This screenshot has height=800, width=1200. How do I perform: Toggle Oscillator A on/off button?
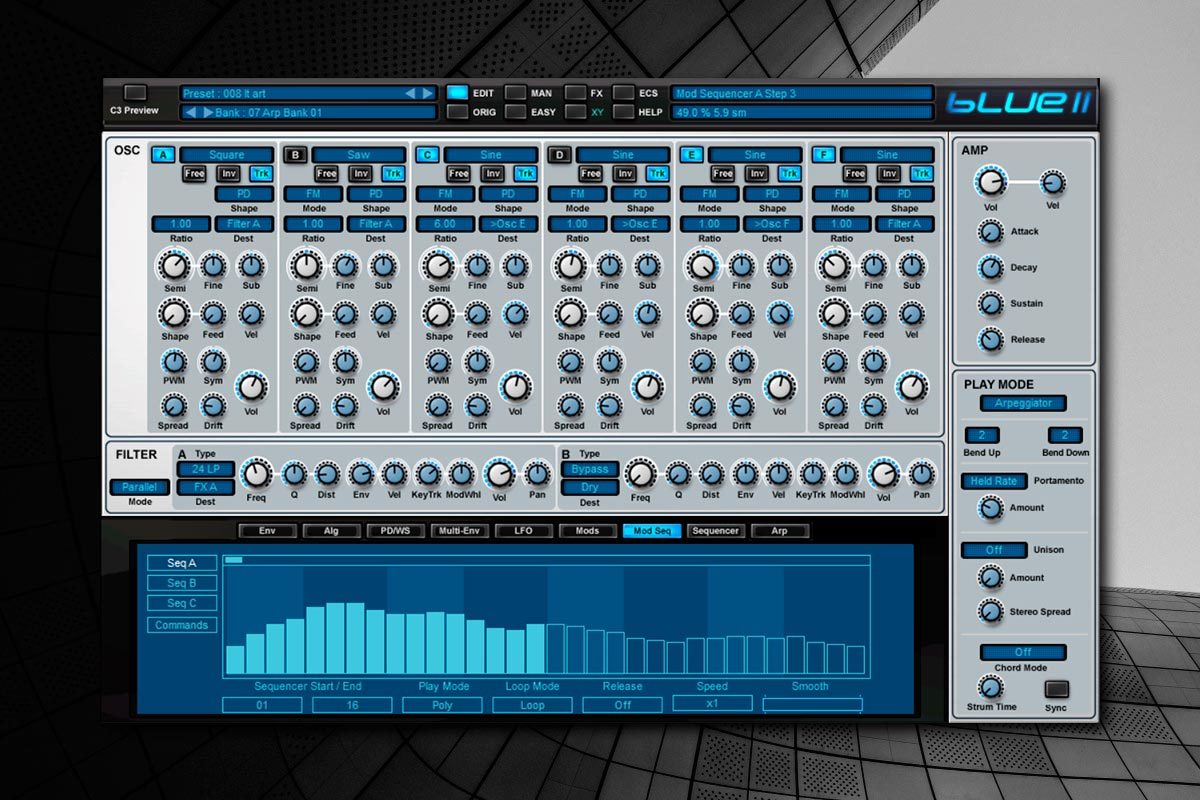click(162, 154)
